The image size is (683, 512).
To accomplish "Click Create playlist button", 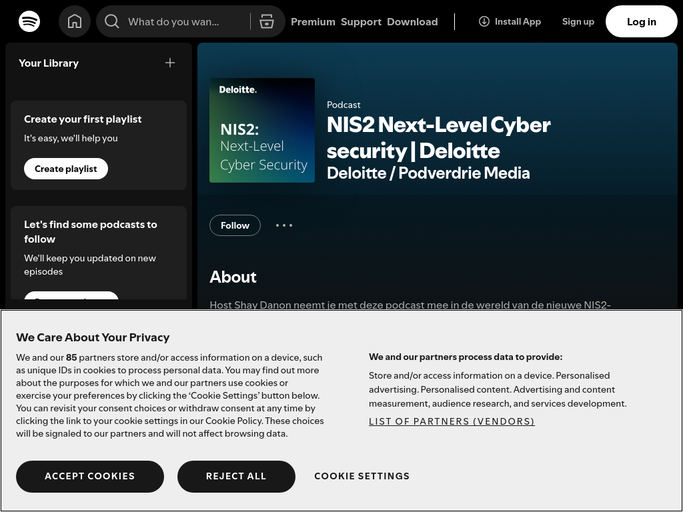I will (x=66, y=169).
